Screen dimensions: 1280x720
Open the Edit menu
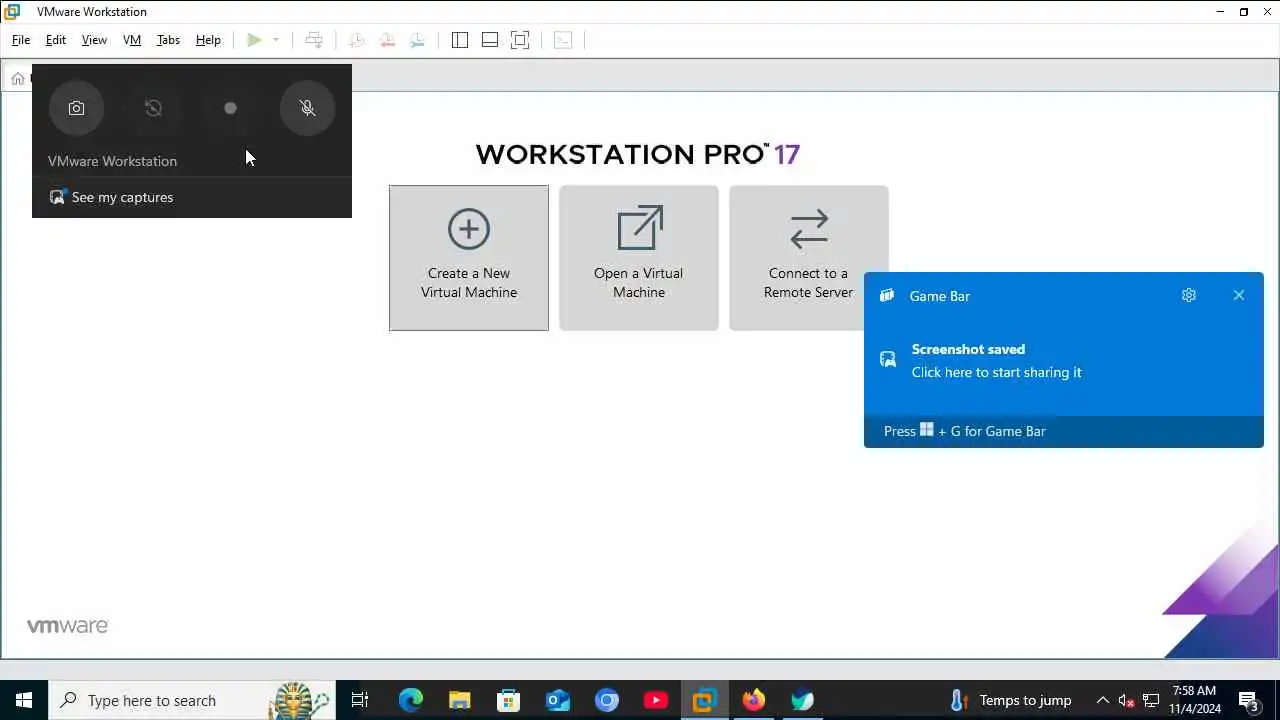pos(56,40)
